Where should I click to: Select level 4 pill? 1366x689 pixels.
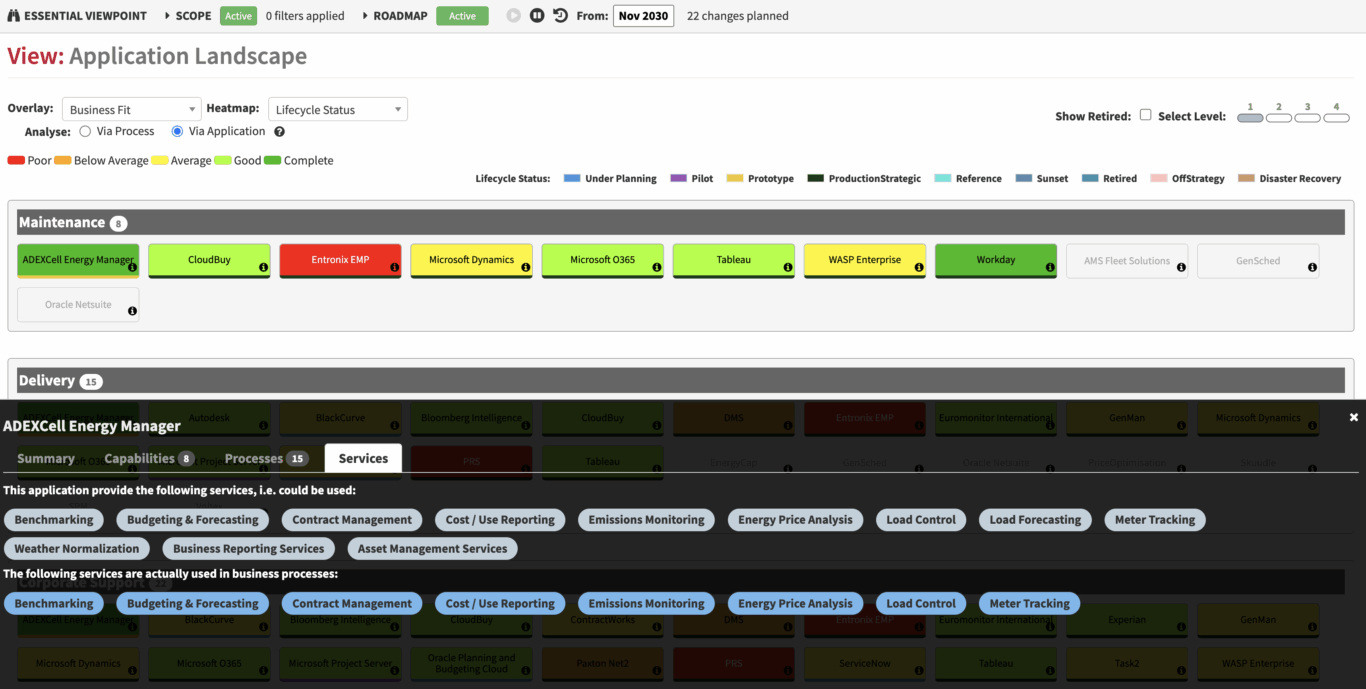[1337, 117]
